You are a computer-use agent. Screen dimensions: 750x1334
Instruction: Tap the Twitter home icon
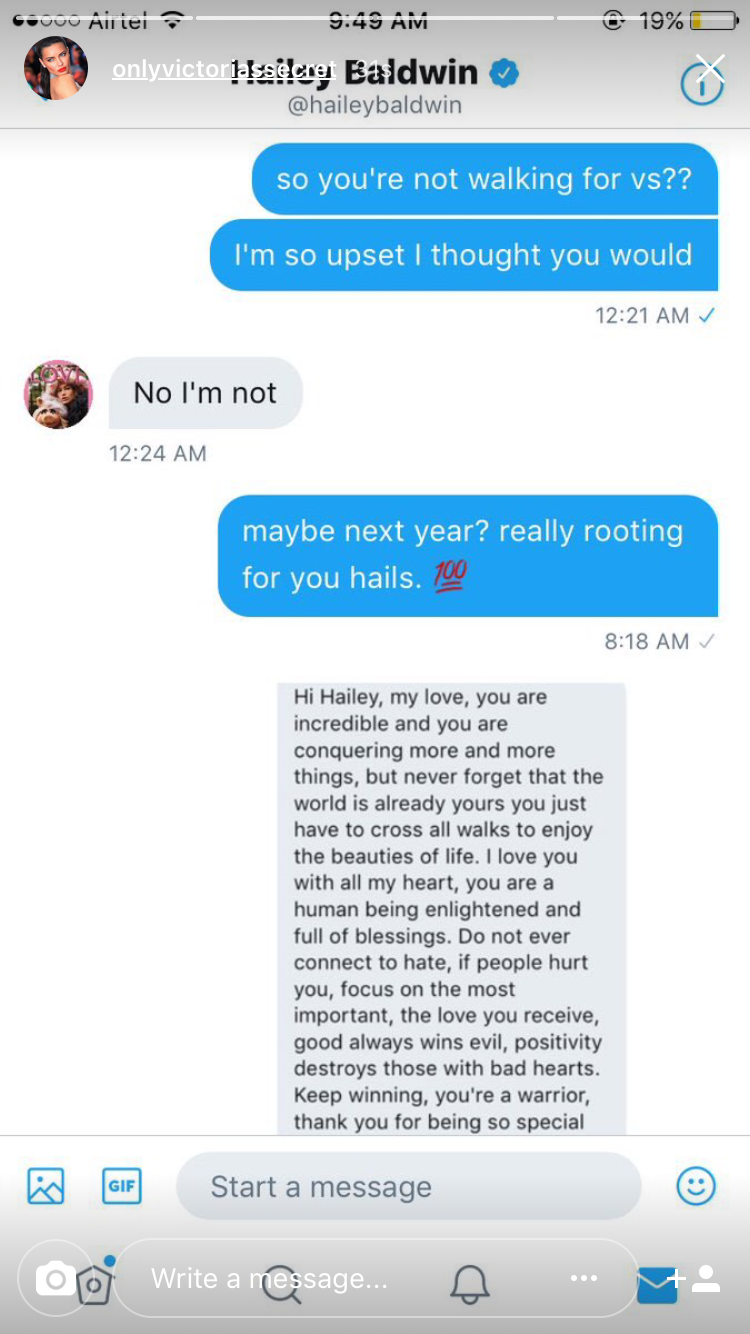[x=95, y=1284]
